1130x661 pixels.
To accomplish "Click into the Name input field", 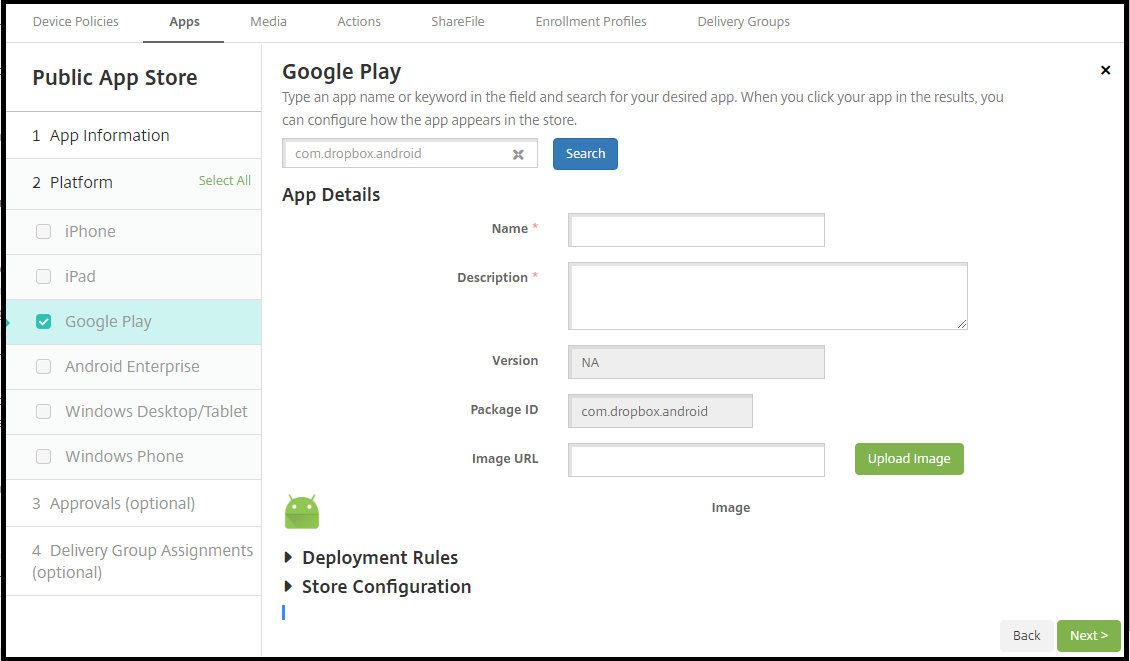I will pyautogui.click(x=696, y=230).
